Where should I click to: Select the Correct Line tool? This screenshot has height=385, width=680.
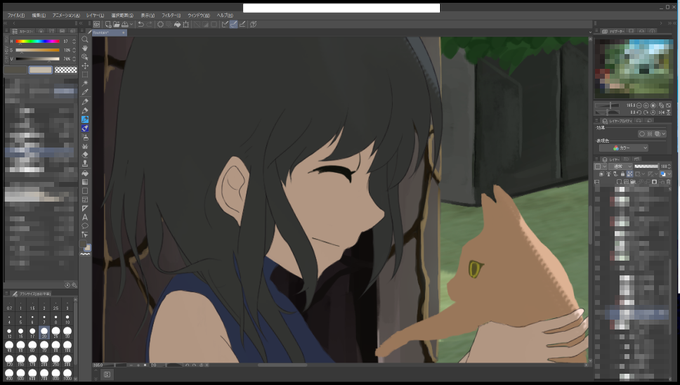[85, 234]
